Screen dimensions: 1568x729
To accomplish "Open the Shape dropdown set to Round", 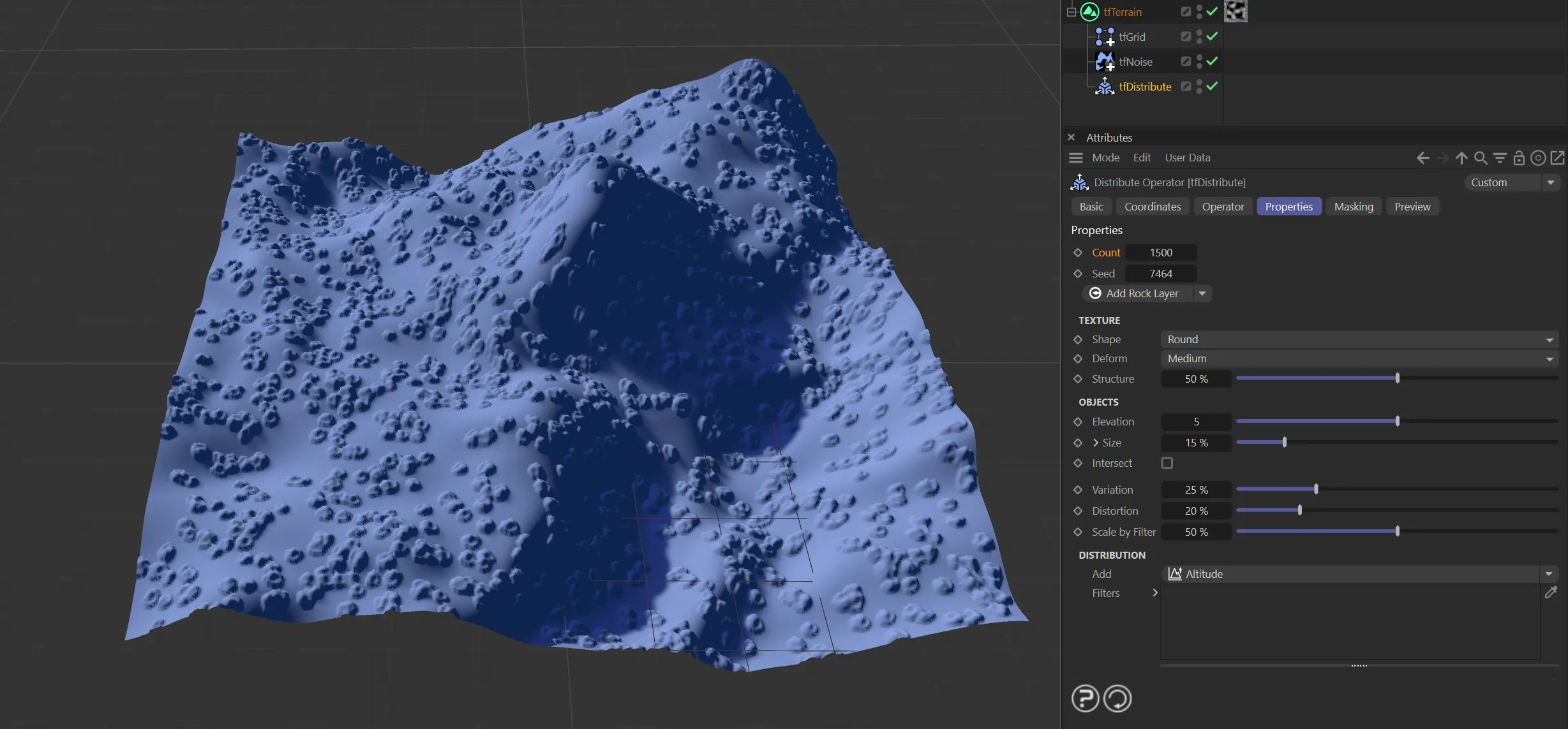I will click(x=1359, y=339).
